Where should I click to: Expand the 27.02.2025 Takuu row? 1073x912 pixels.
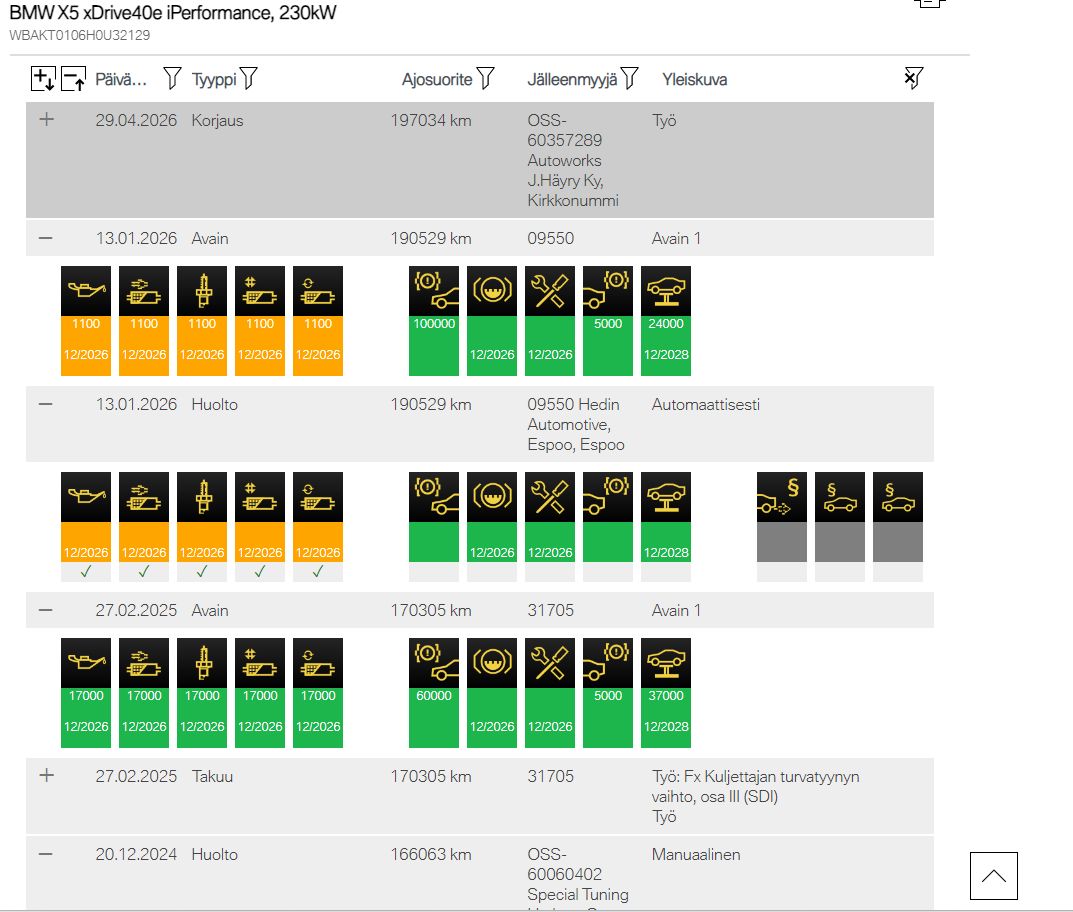pyautogui.click(x=47, y=776)
